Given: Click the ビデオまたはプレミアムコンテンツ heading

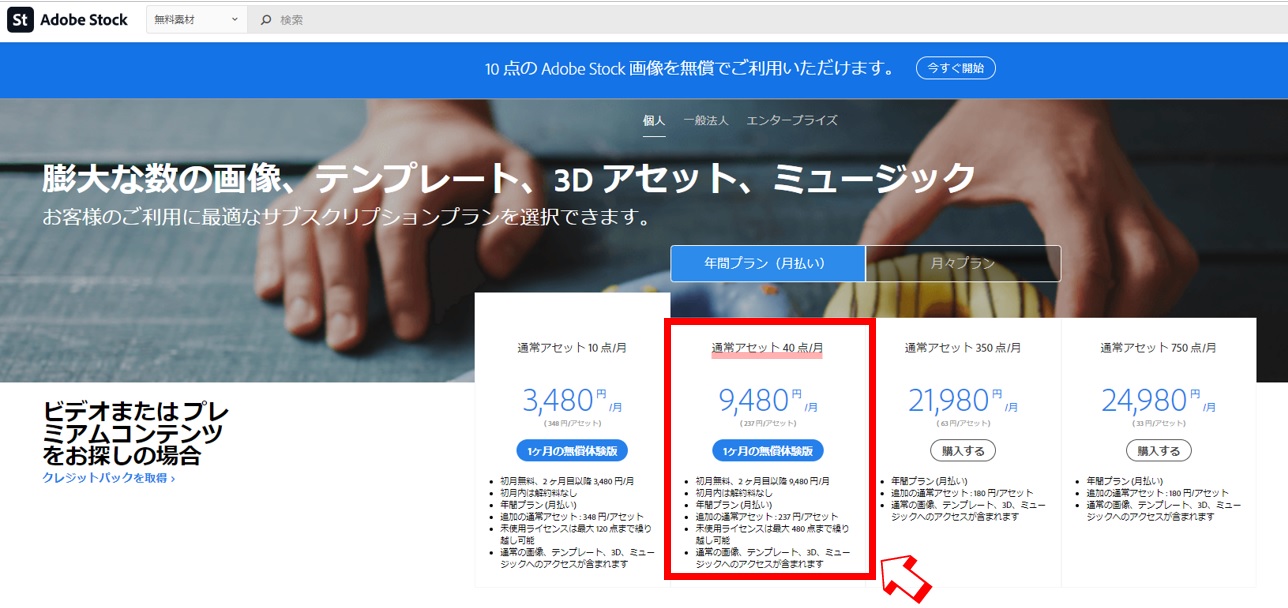Looking at the screenshot, I should (136, 433).
